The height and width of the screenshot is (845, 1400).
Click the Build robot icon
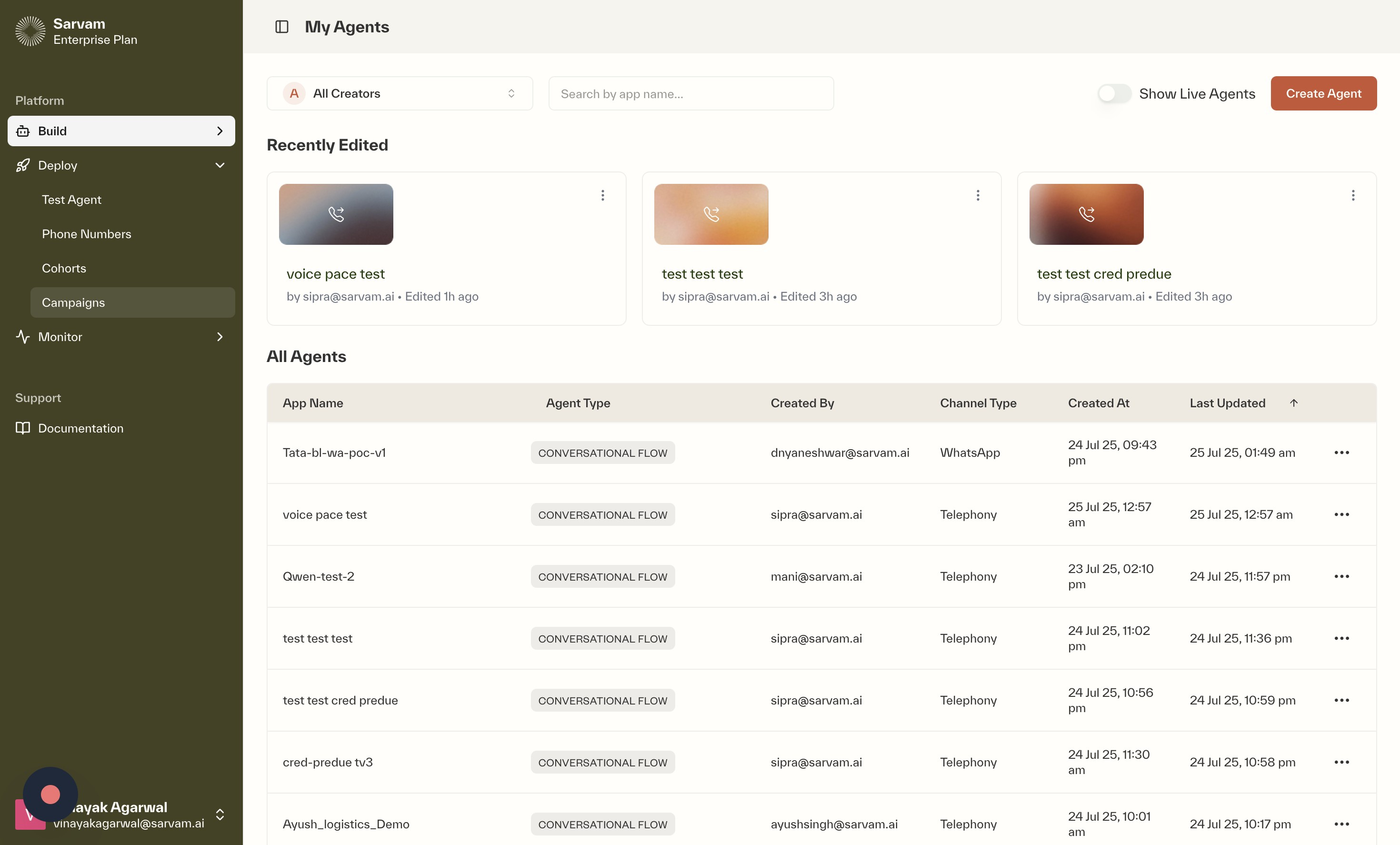[23, 131]
